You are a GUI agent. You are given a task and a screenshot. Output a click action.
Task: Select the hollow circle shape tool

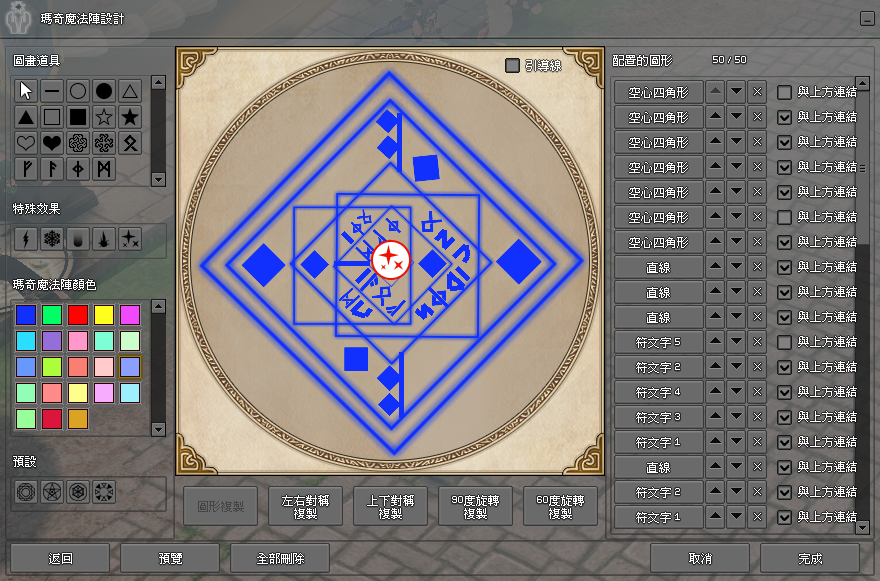(78, 91)
